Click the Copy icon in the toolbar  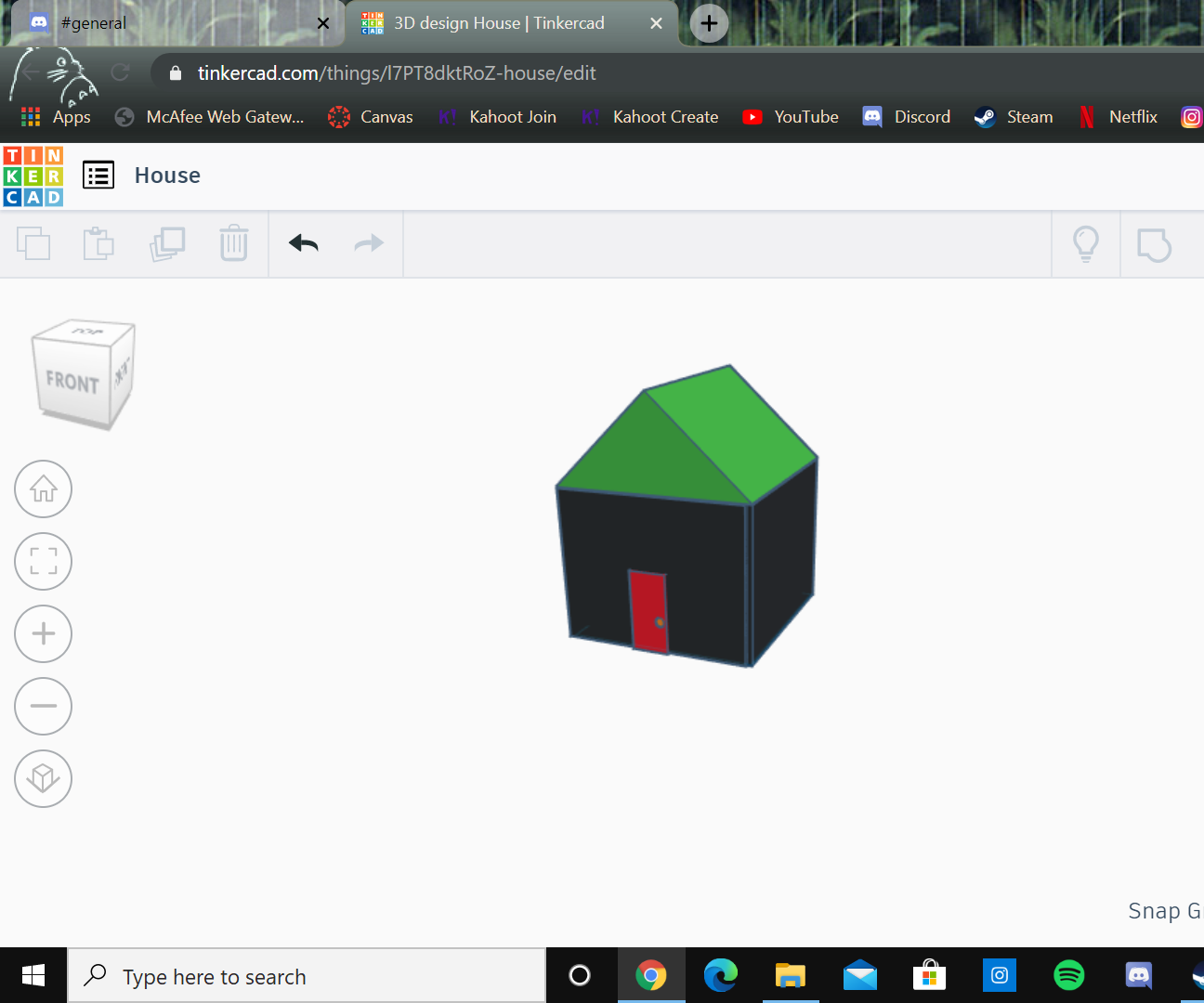coord(34,243)
